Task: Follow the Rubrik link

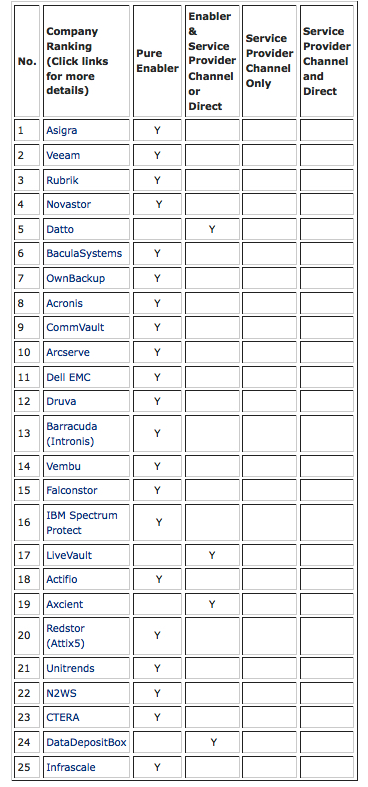Action: click(62, 180)
